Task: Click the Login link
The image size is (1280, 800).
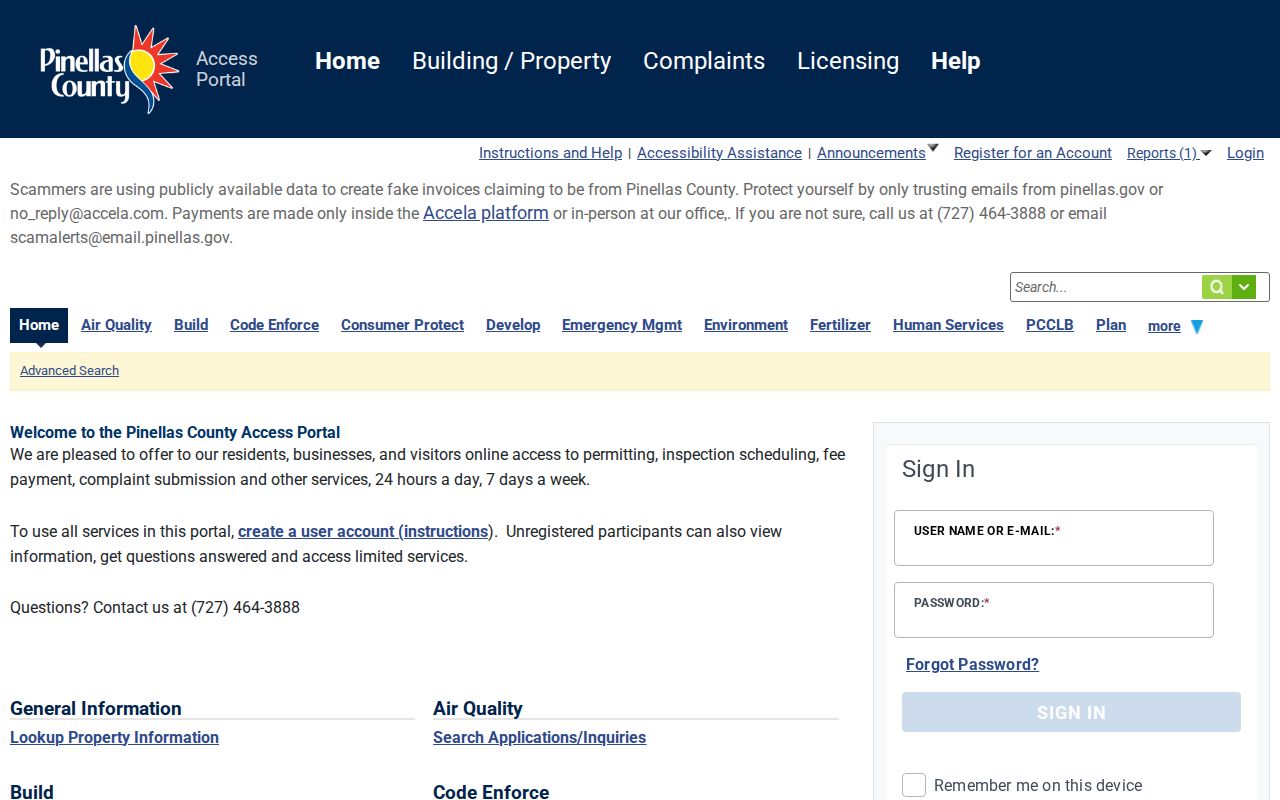Action: click(x=1245, y=153)
